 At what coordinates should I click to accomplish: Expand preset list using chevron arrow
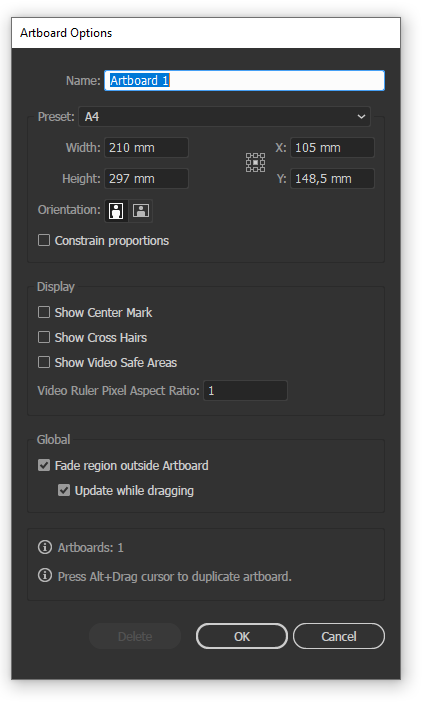click(x=361, y=116)
